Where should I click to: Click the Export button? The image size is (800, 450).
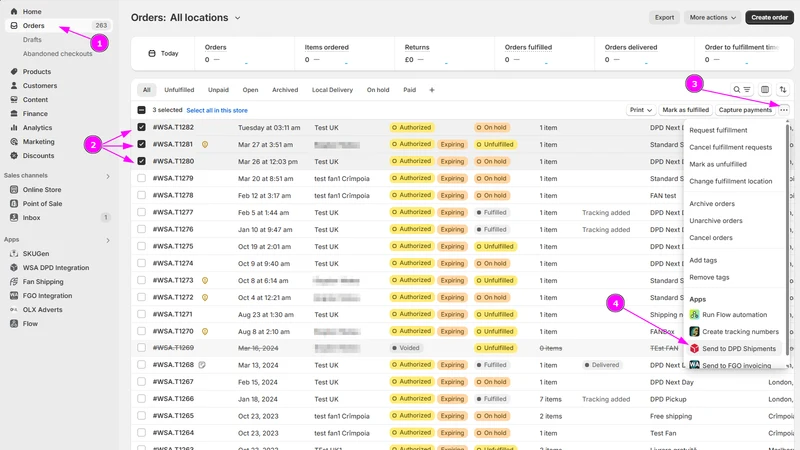[x=664, y=17]
